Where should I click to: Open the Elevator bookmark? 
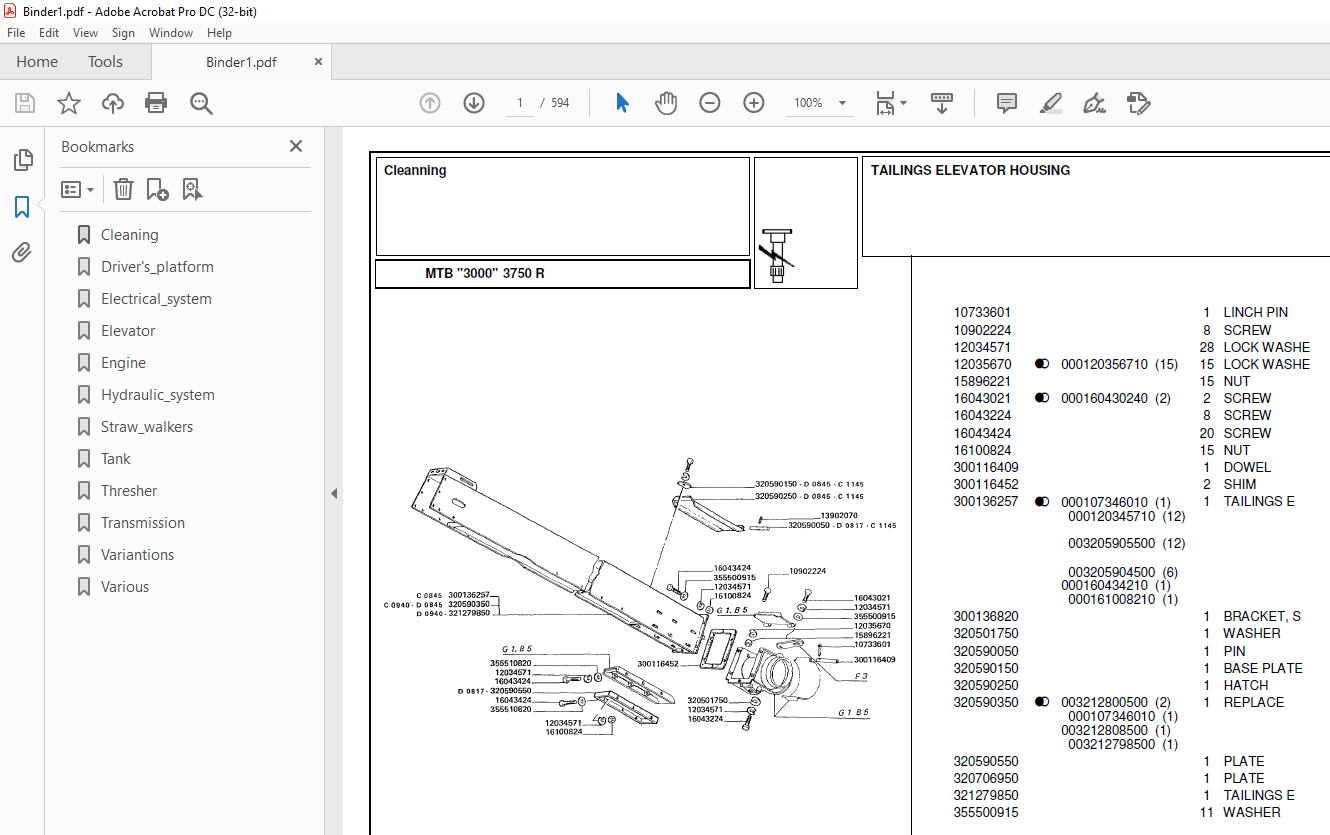128,331
